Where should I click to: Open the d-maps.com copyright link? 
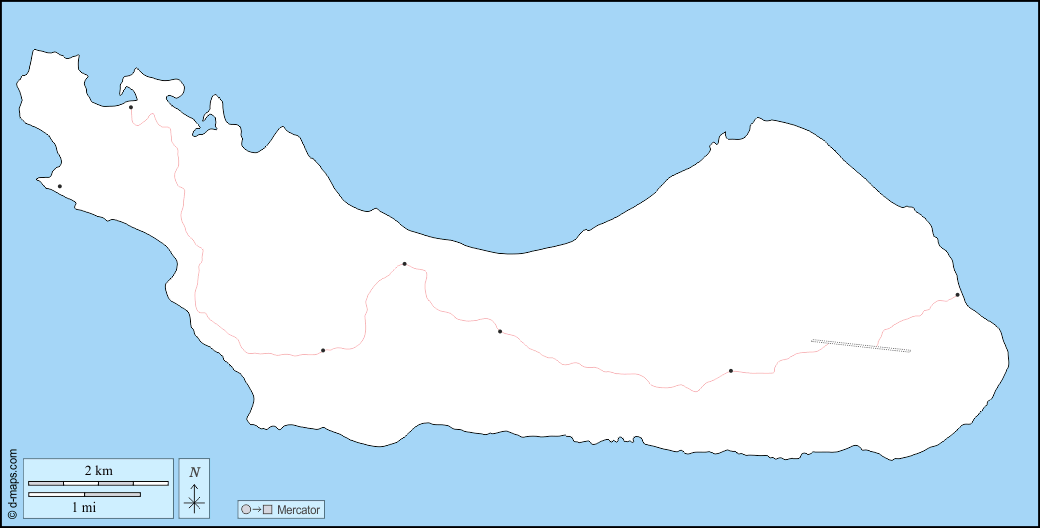13,484
